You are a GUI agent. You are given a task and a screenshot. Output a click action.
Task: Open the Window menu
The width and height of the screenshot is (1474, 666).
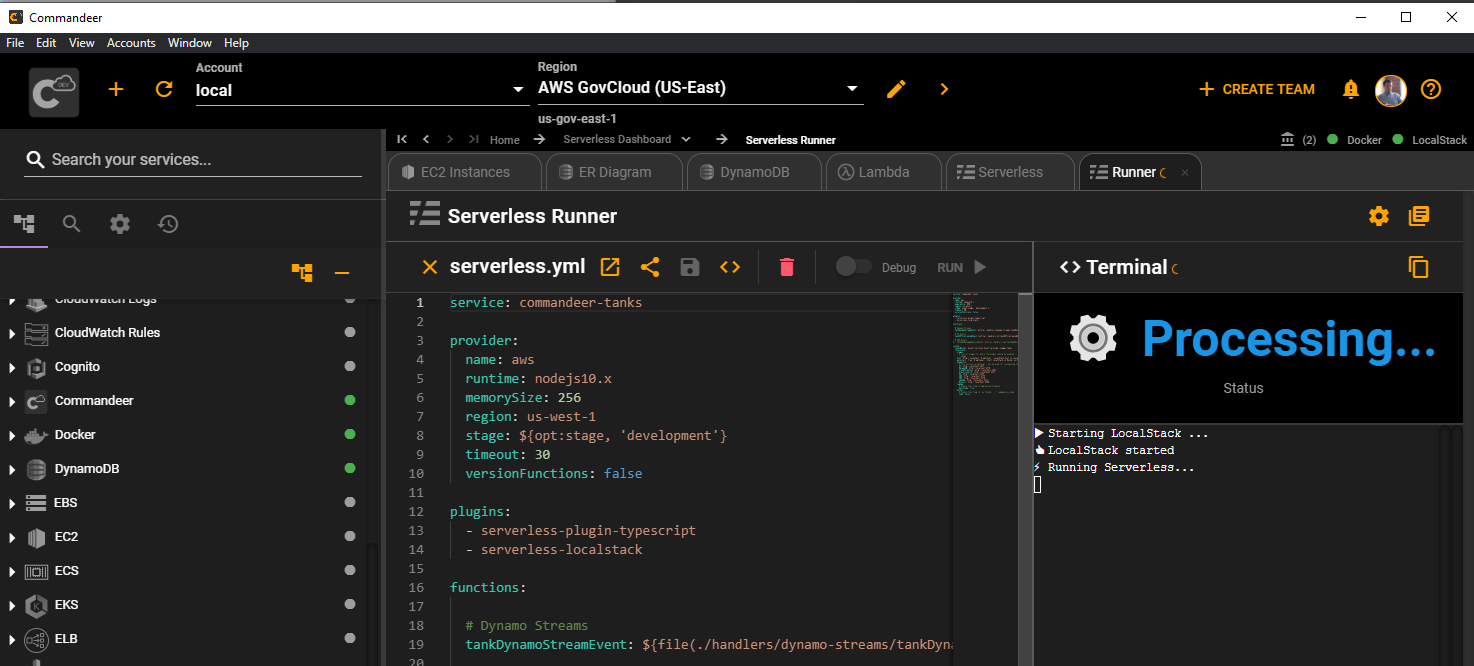[190, 43]
